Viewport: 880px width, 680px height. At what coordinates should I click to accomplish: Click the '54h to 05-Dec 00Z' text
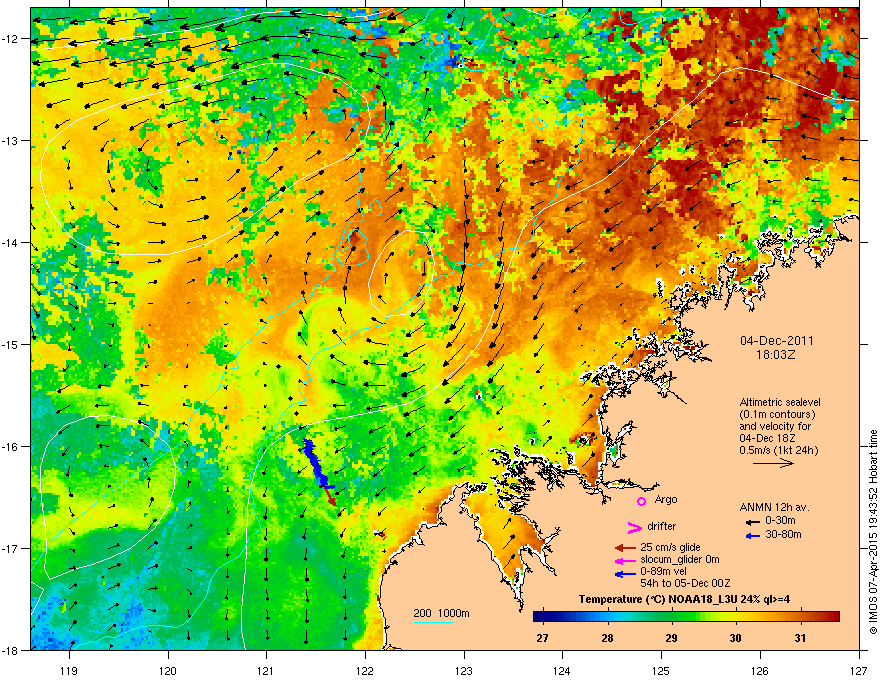[685, 583]
